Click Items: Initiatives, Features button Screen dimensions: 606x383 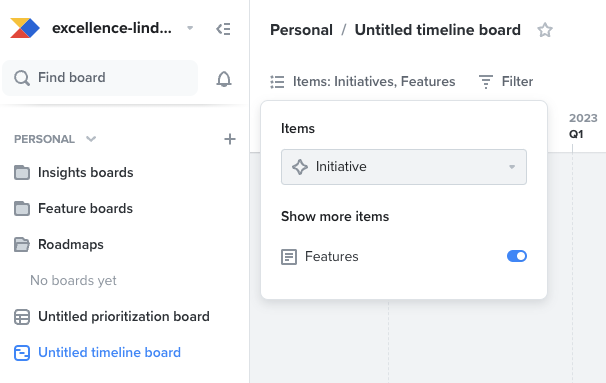tap(363, 82)
